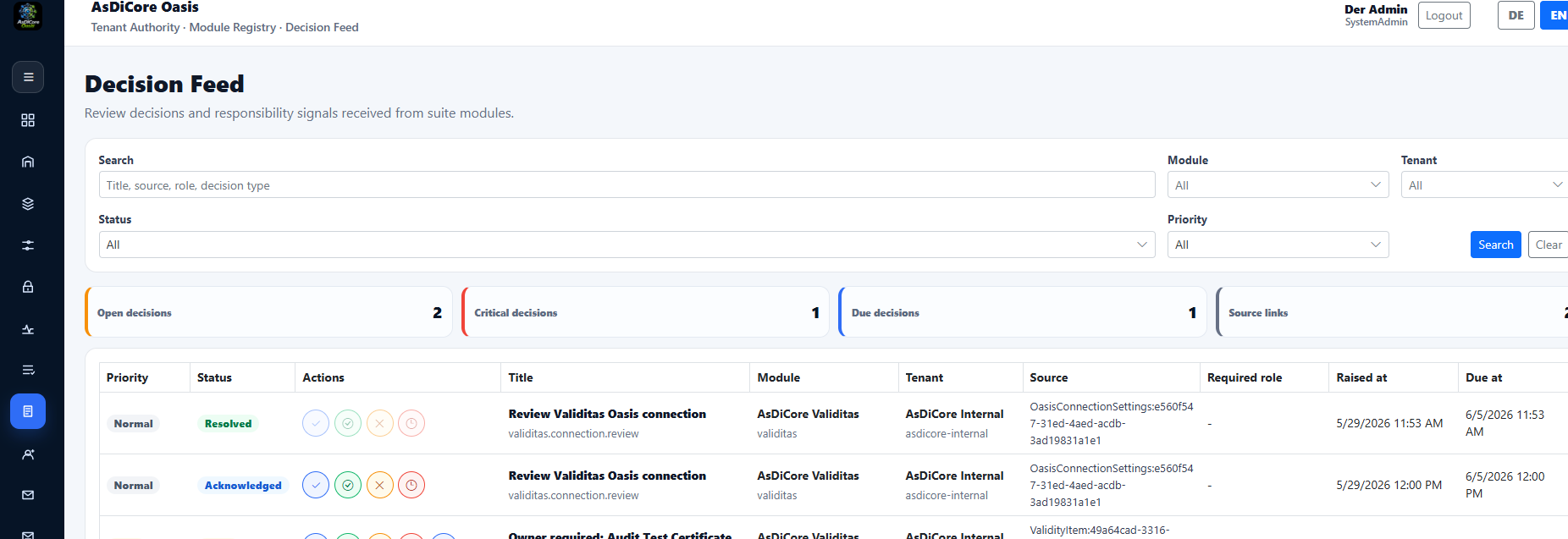Switch language to EN
The image size is (1568, 539).
pyautogui.click(x=1555, y=15)
